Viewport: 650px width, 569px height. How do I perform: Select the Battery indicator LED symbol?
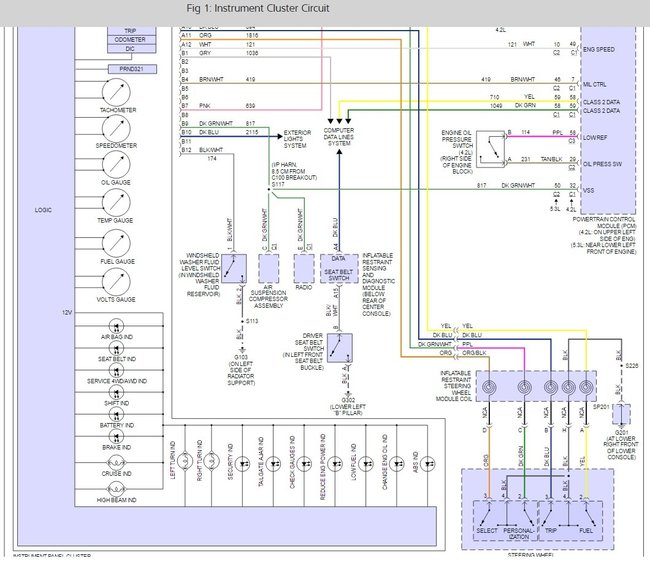(116, 414)
